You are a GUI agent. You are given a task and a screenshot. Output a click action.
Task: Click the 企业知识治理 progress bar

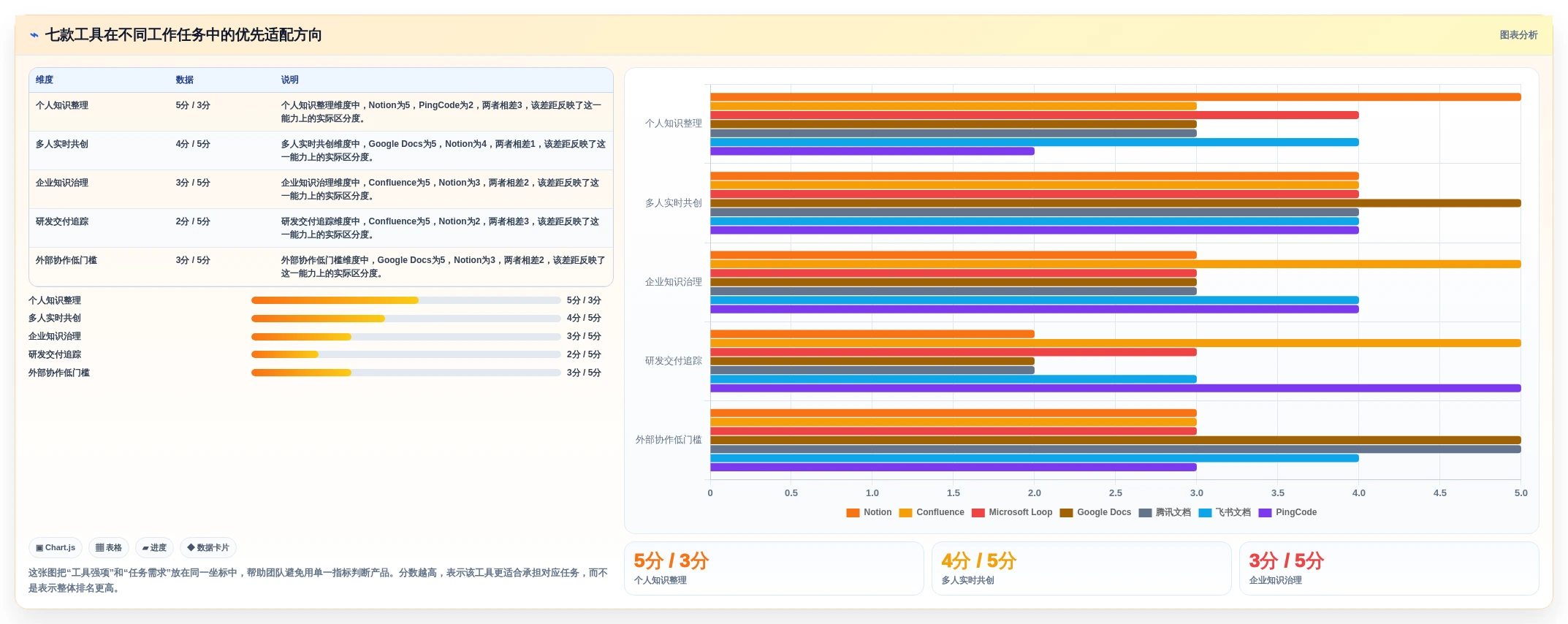[x=406, y=337]
